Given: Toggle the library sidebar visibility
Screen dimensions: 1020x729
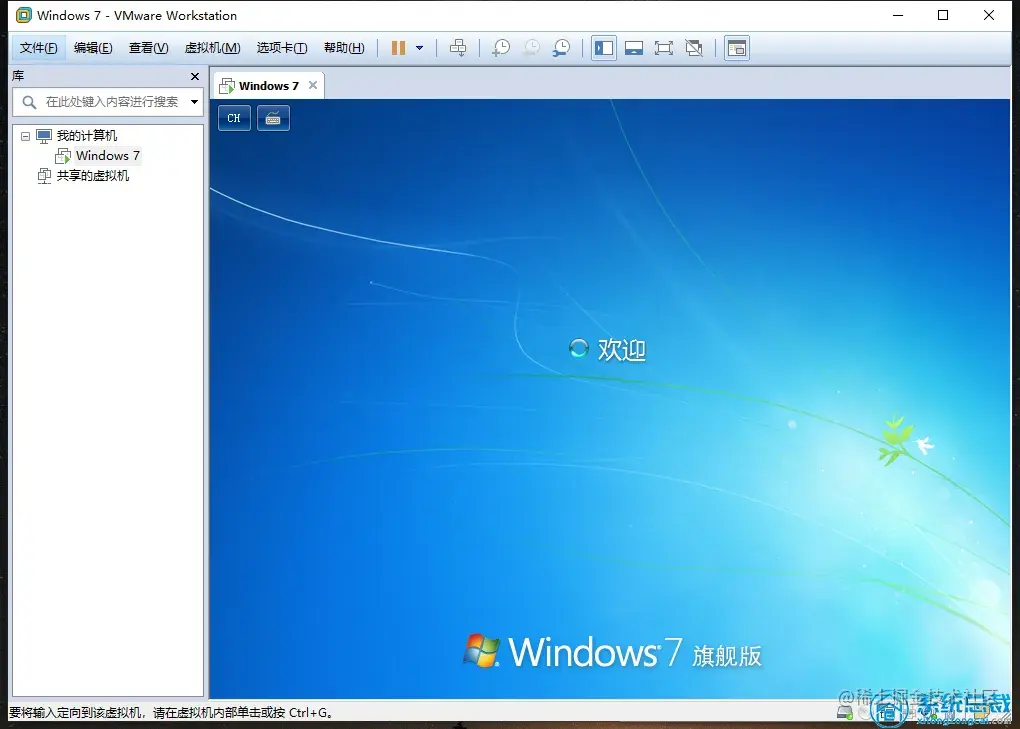Looking at the screenshot, I should click(603, 47).
